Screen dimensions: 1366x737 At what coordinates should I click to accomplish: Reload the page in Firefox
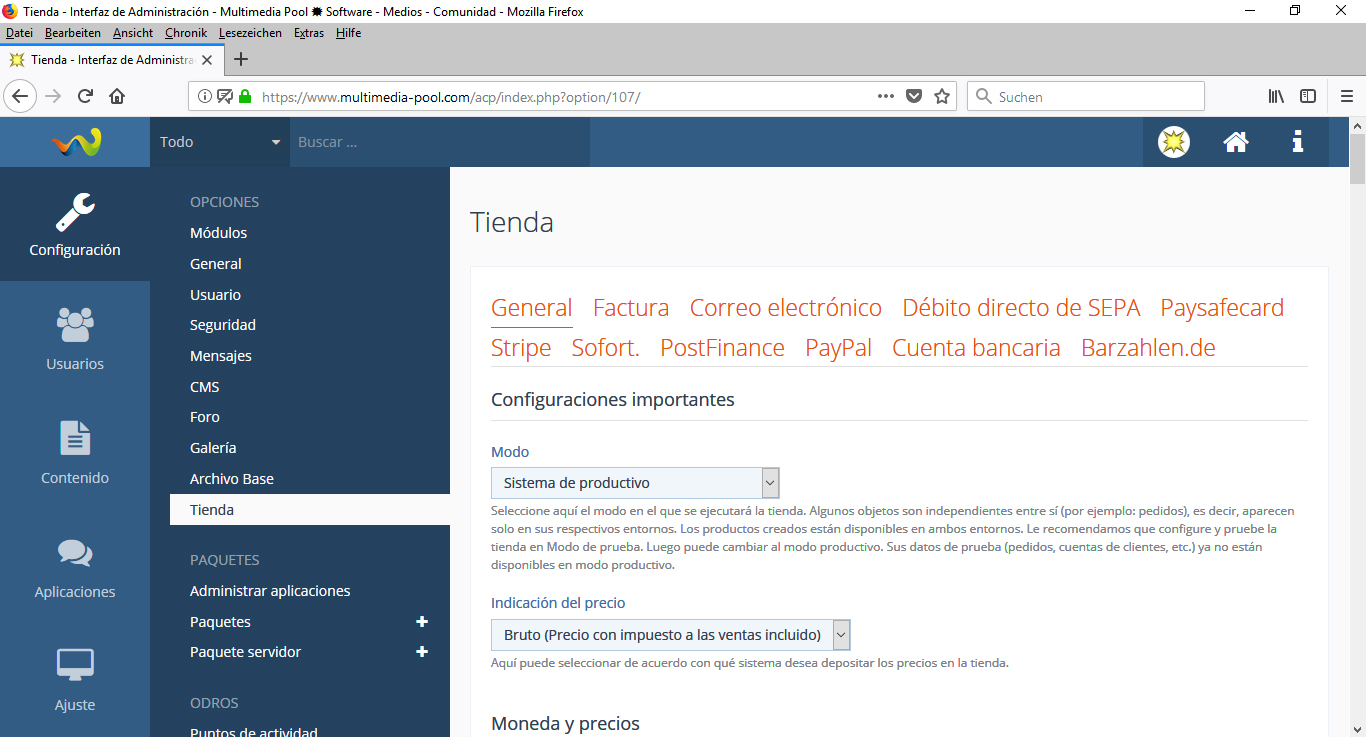coord(85,97)
